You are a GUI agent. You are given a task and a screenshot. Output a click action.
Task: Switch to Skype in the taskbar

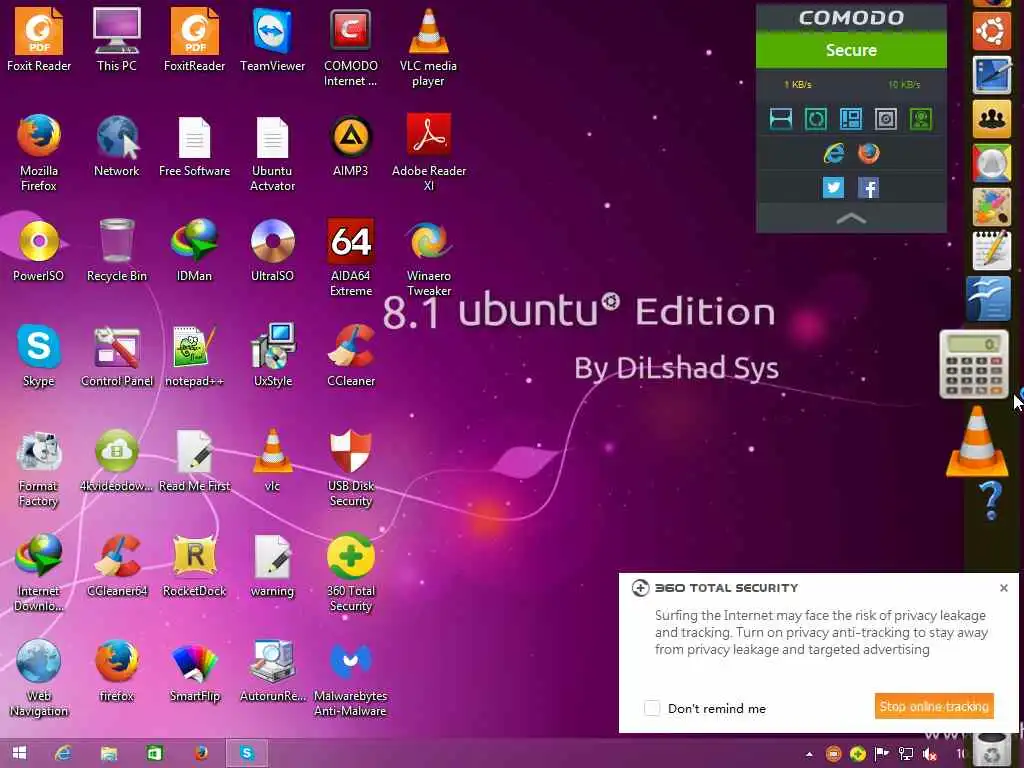(247, 753)
